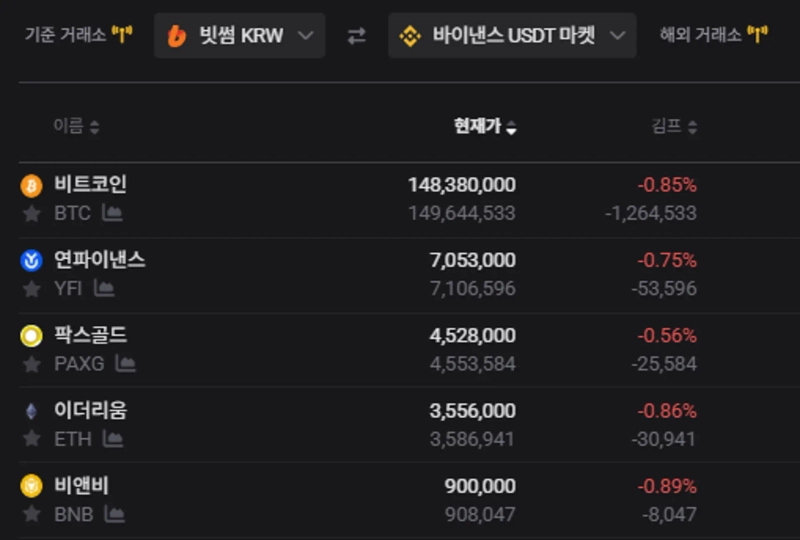Toggle the favorite star for PAXG

click(32, 363)
